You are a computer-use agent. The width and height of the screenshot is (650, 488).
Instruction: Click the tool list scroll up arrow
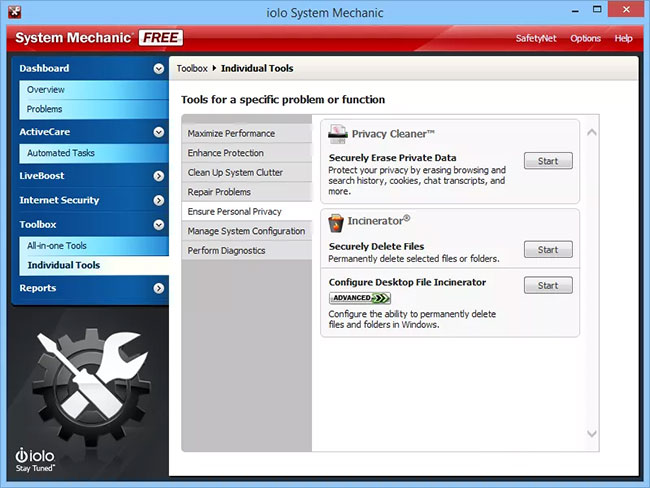pyautogui.click(x=592, y=132)
